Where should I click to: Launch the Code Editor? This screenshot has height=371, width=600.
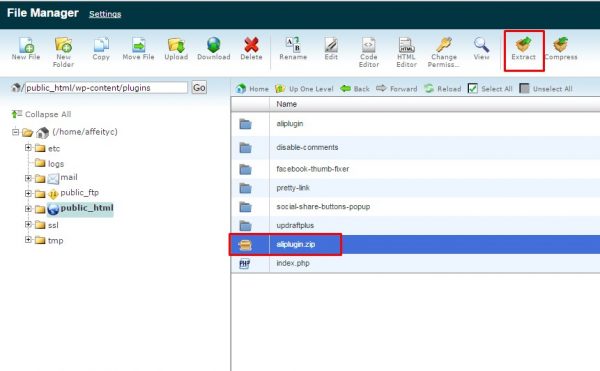coord(369,52)
